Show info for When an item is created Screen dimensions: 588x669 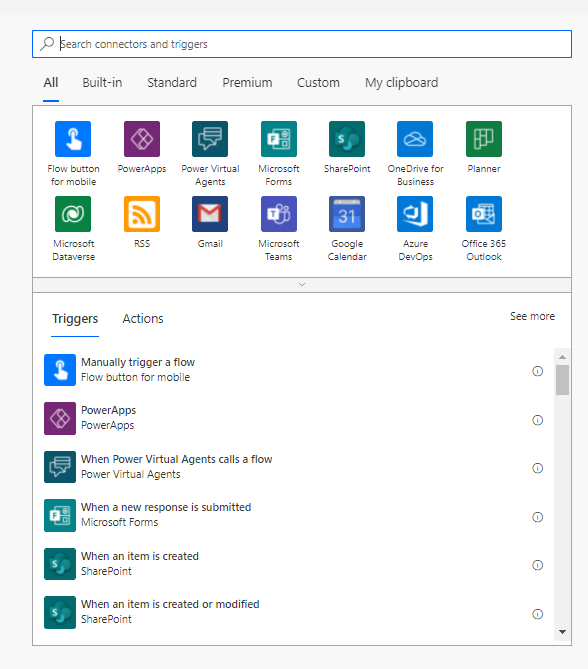tap(538, 565)
